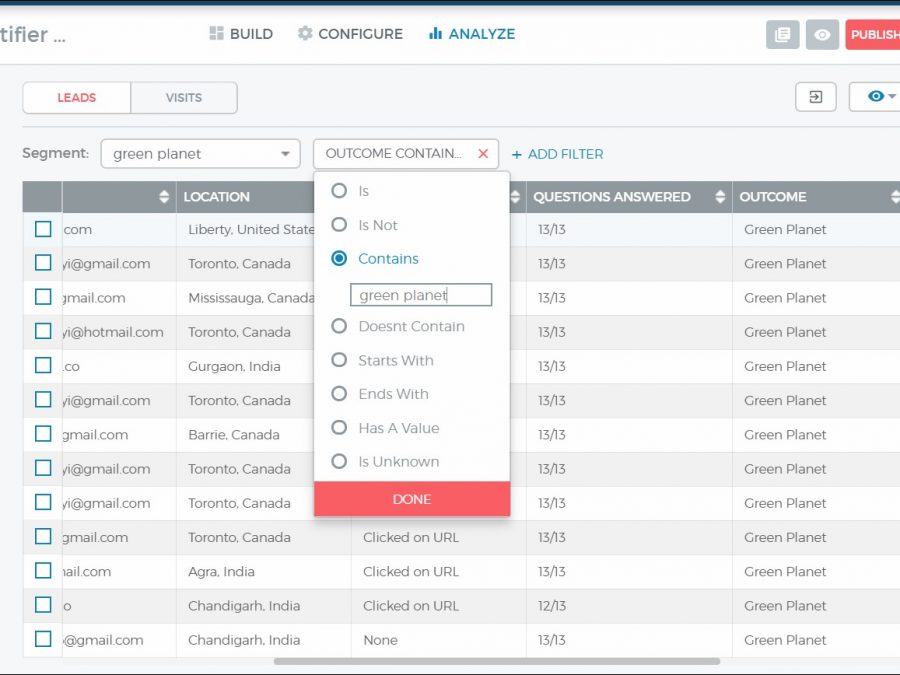Switch to the Visits tab

pos(183,98)
